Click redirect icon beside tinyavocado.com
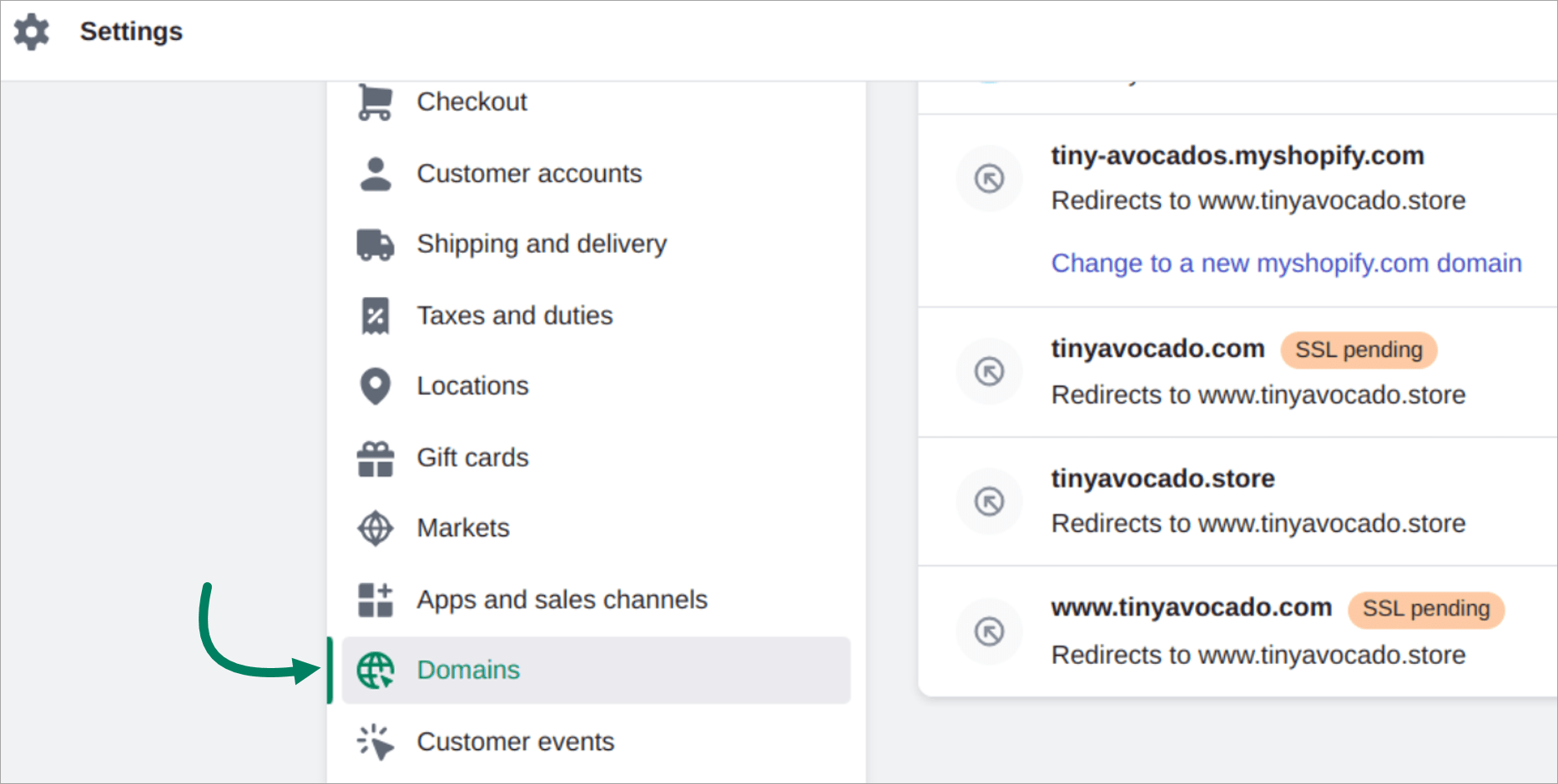This screenshot has width=1558, height=784. (x=989, y=371)
